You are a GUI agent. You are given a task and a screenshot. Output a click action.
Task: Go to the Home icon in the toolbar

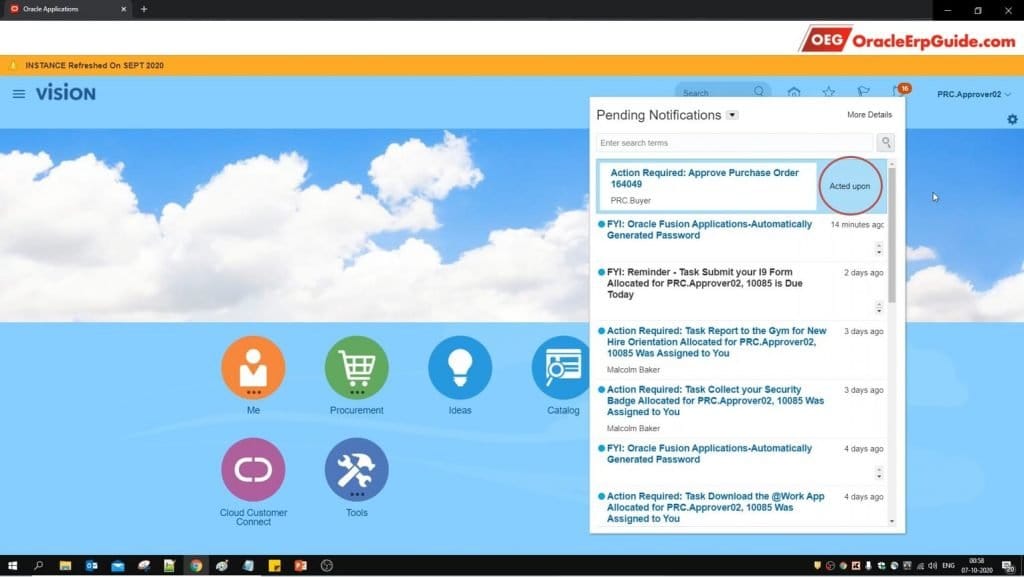794,91
